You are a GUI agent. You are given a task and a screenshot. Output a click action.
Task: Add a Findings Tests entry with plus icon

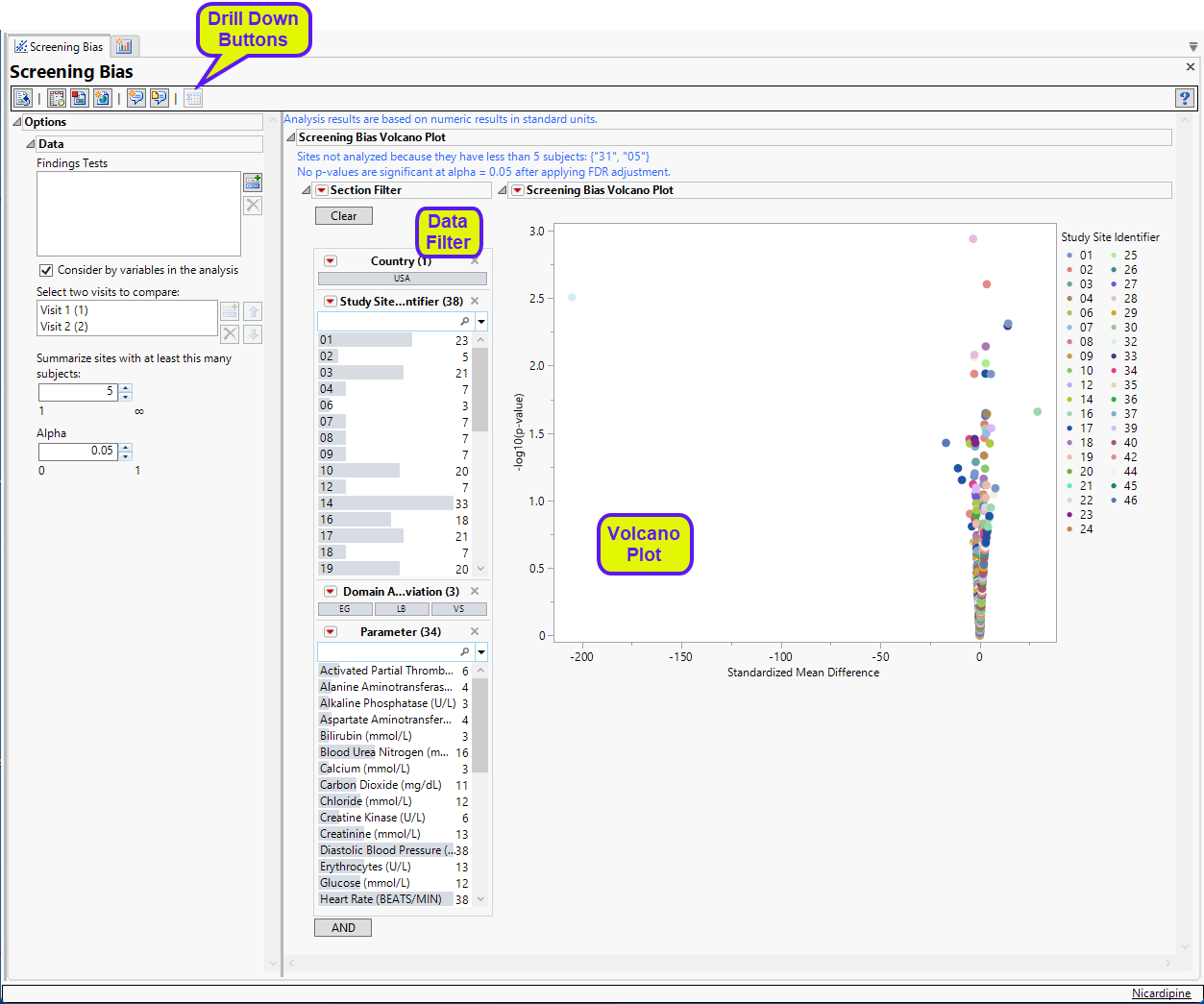(x=253, y=183)
